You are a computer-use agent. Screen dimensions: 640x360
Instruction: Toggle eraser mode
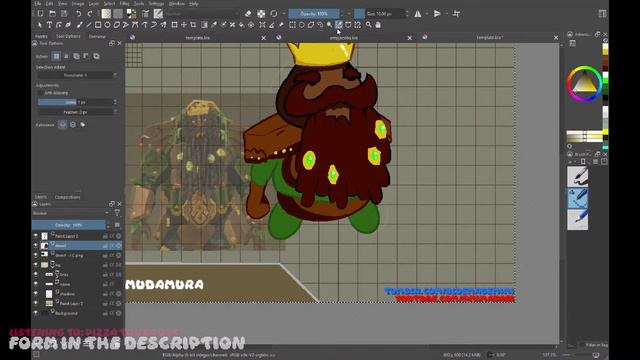(248, 14)
